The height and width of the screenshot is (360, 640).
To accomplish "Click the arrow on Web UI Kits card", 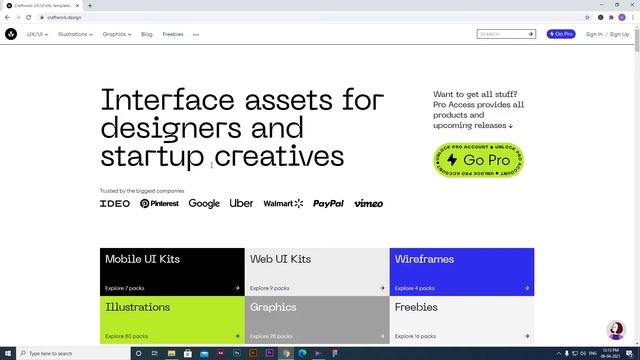I will 382,288.
